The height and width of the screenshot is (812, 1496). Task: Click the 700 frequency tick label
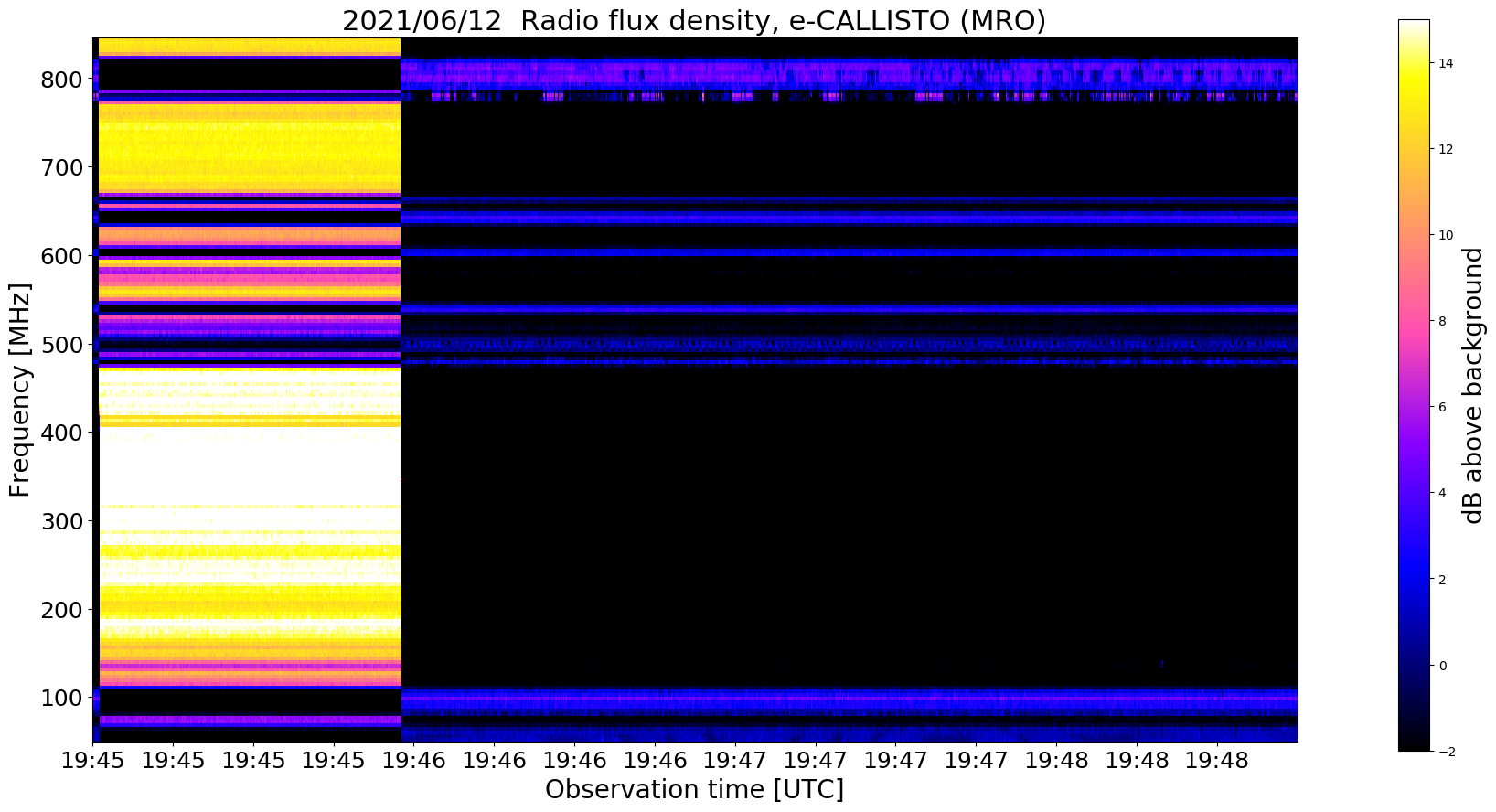point(62,167)
